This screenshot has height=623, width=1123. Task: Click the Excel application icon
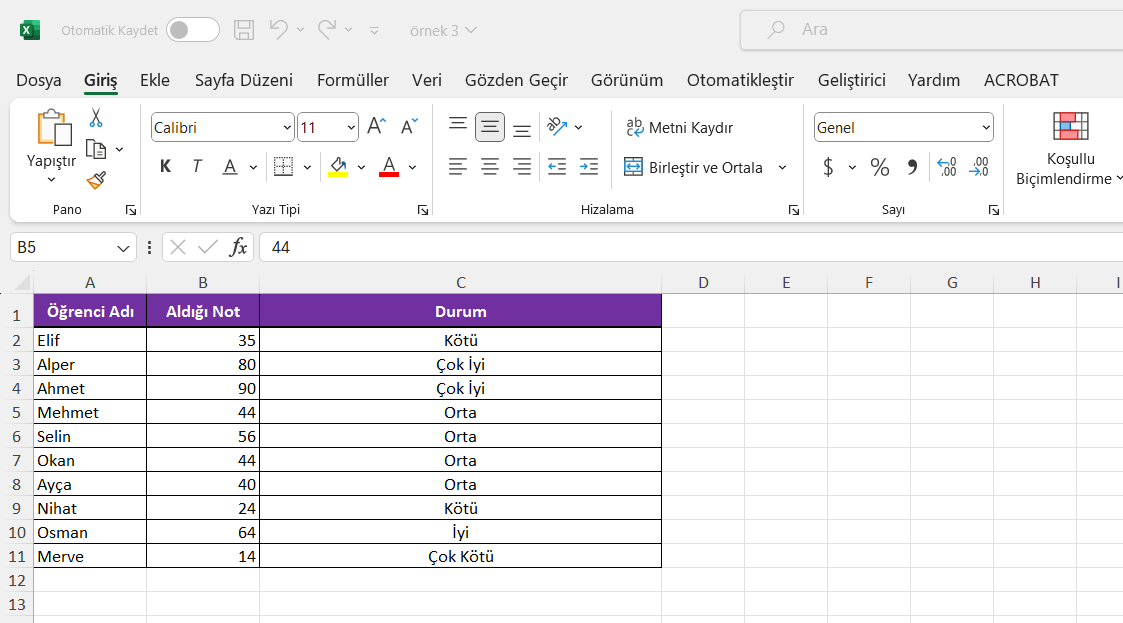coord(29,30)
